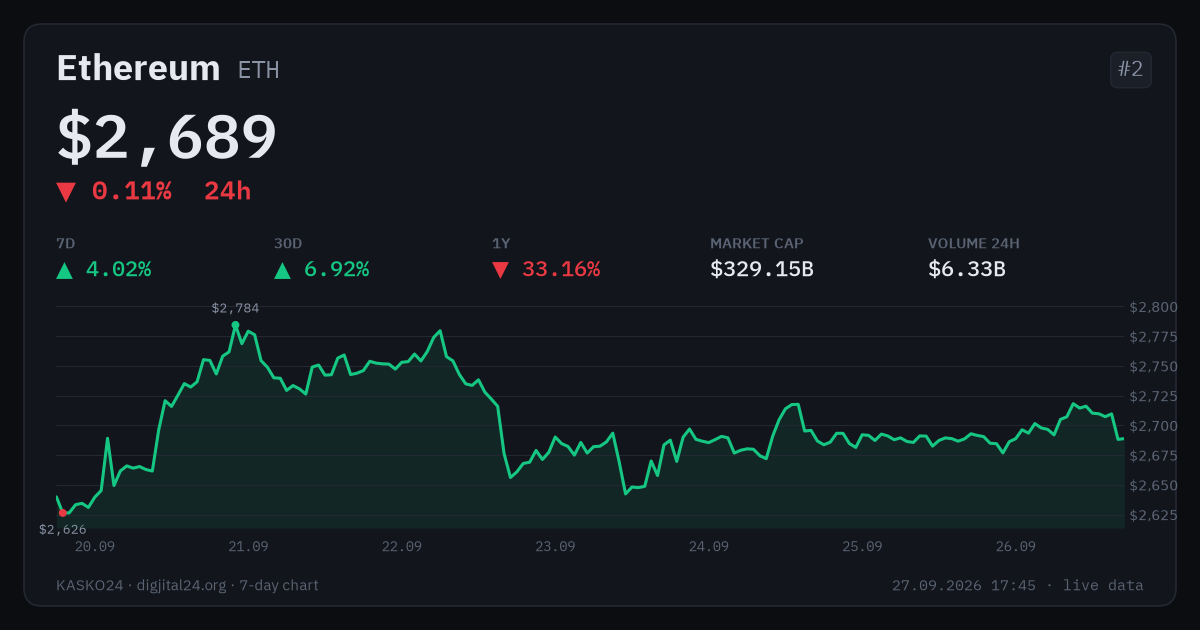The image size is (1200, 630).
Task: Click the $329.15B market cap value
Action: point(762,269)
